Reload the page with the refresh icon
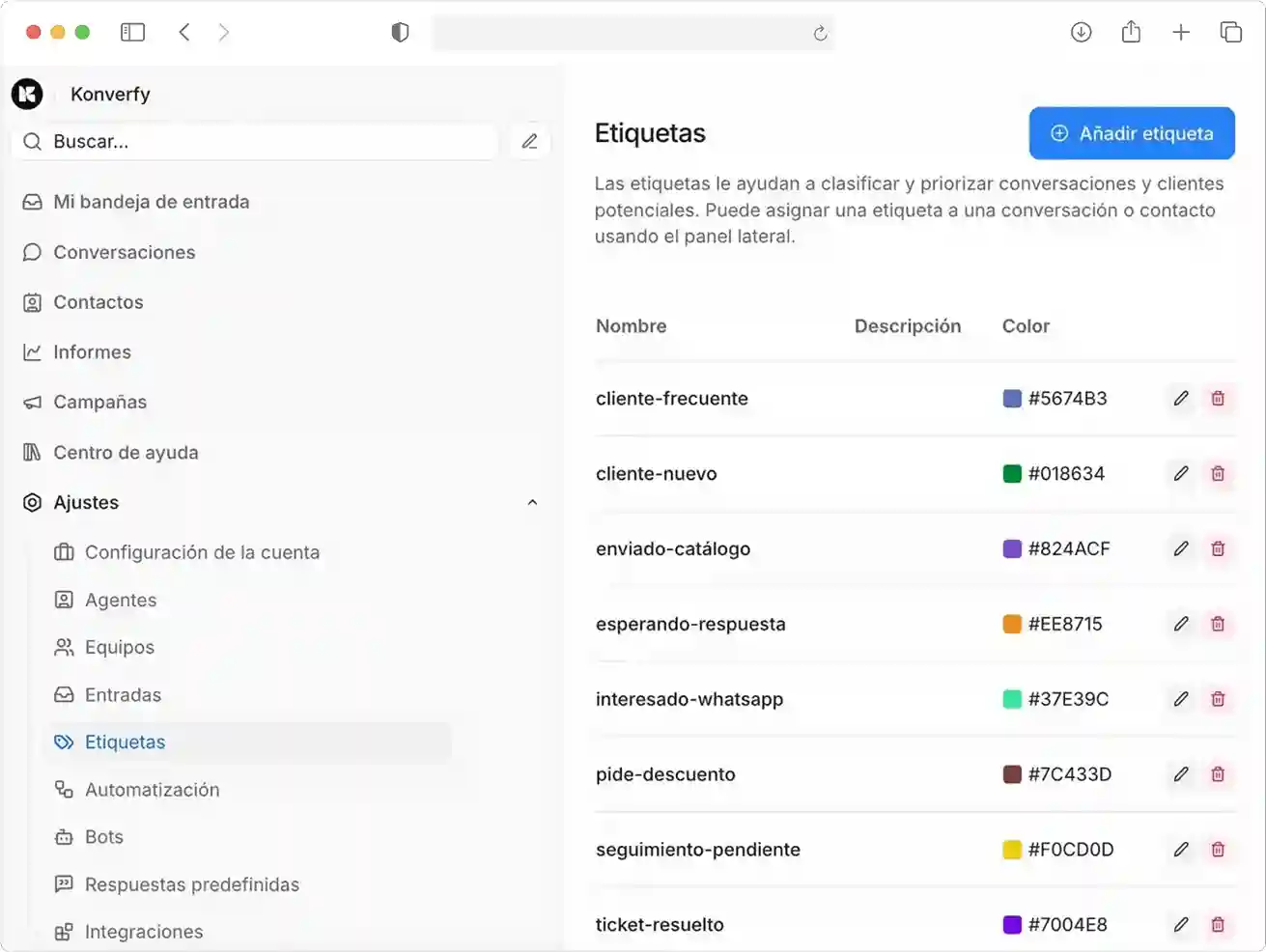The height and width of the screenshot is (952, 1266). coord(820,33)
